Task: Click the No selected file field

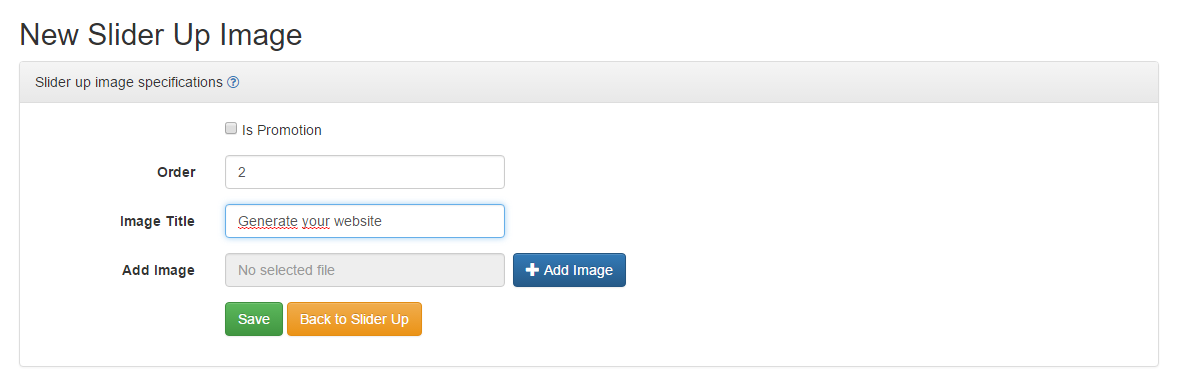Action: 365,270
